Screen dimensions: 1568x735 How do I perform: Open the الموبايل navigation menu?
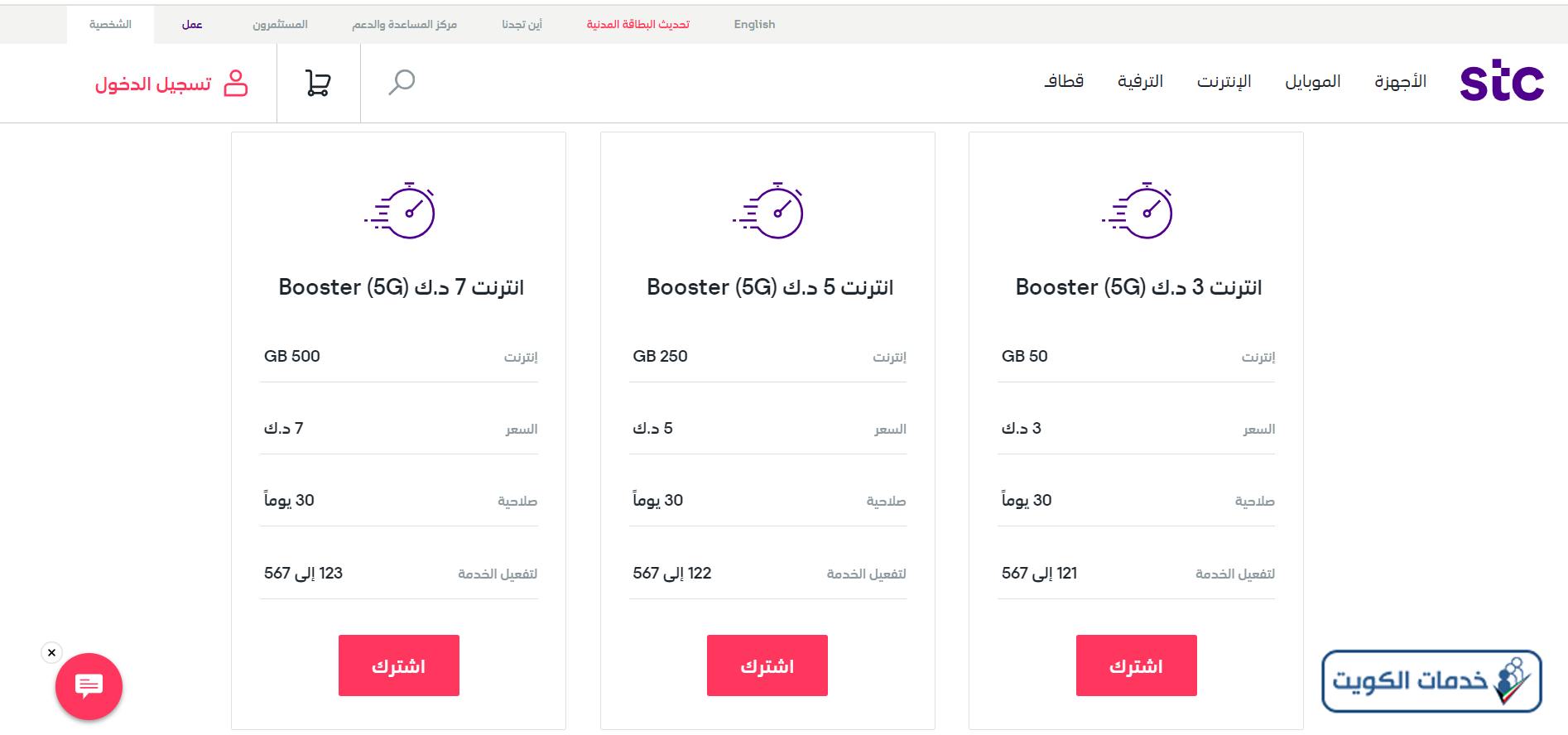coord(1313,81)
